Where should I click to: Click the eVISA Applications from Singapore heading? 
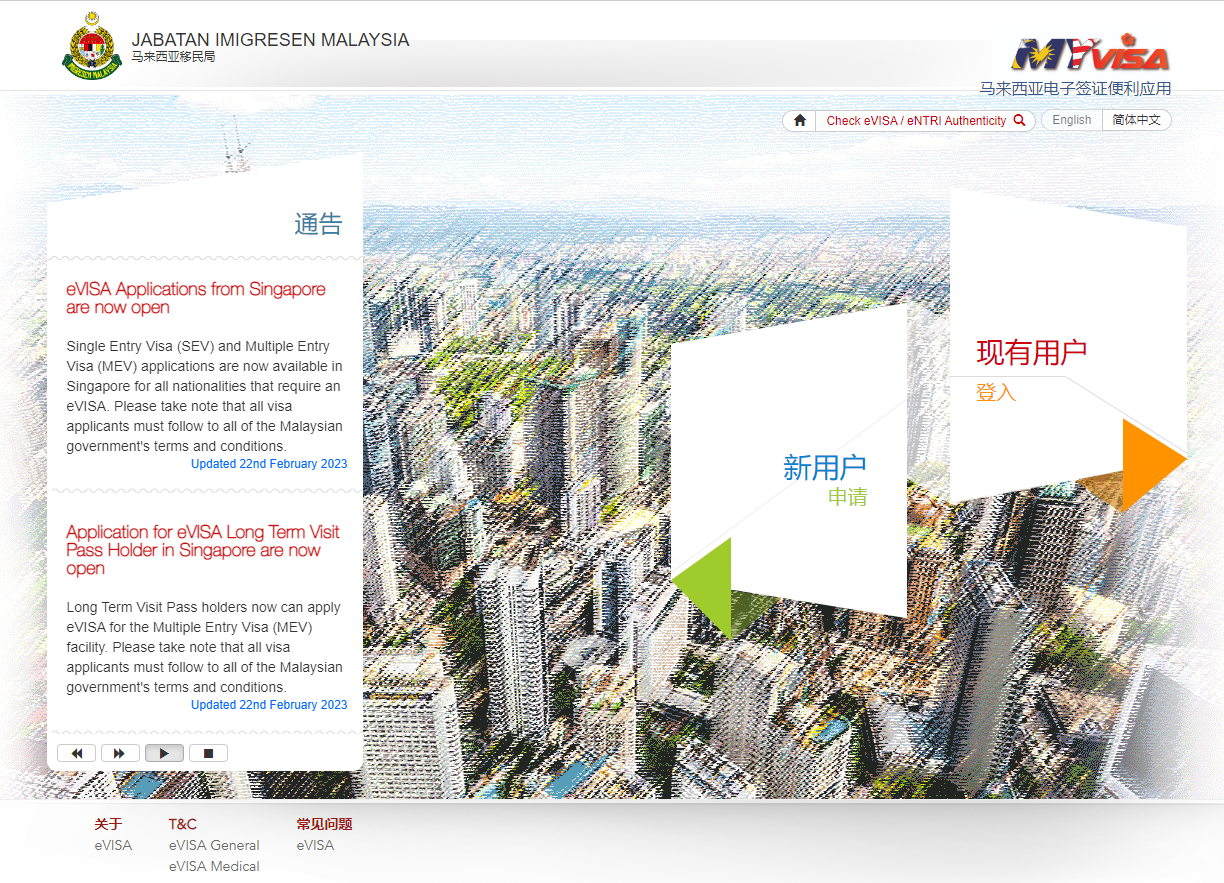(196, 298)
